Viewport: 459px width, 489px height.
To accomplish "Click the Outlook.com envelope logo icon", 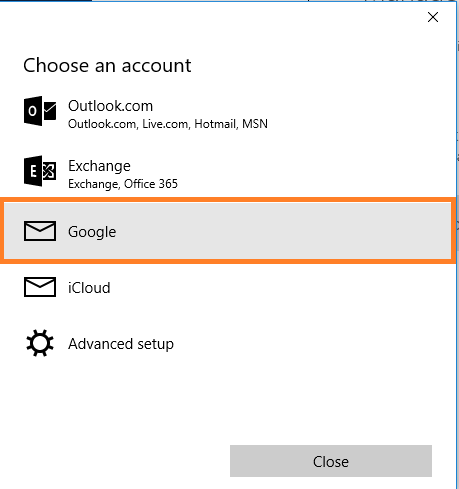I will tap(40, 111).
